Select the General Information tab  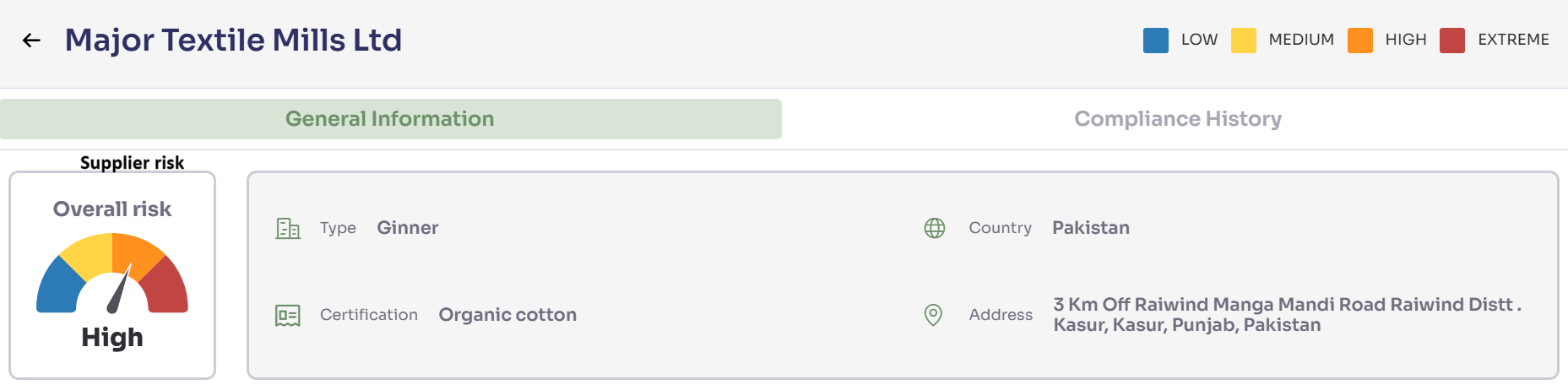[x=390, y=119]
